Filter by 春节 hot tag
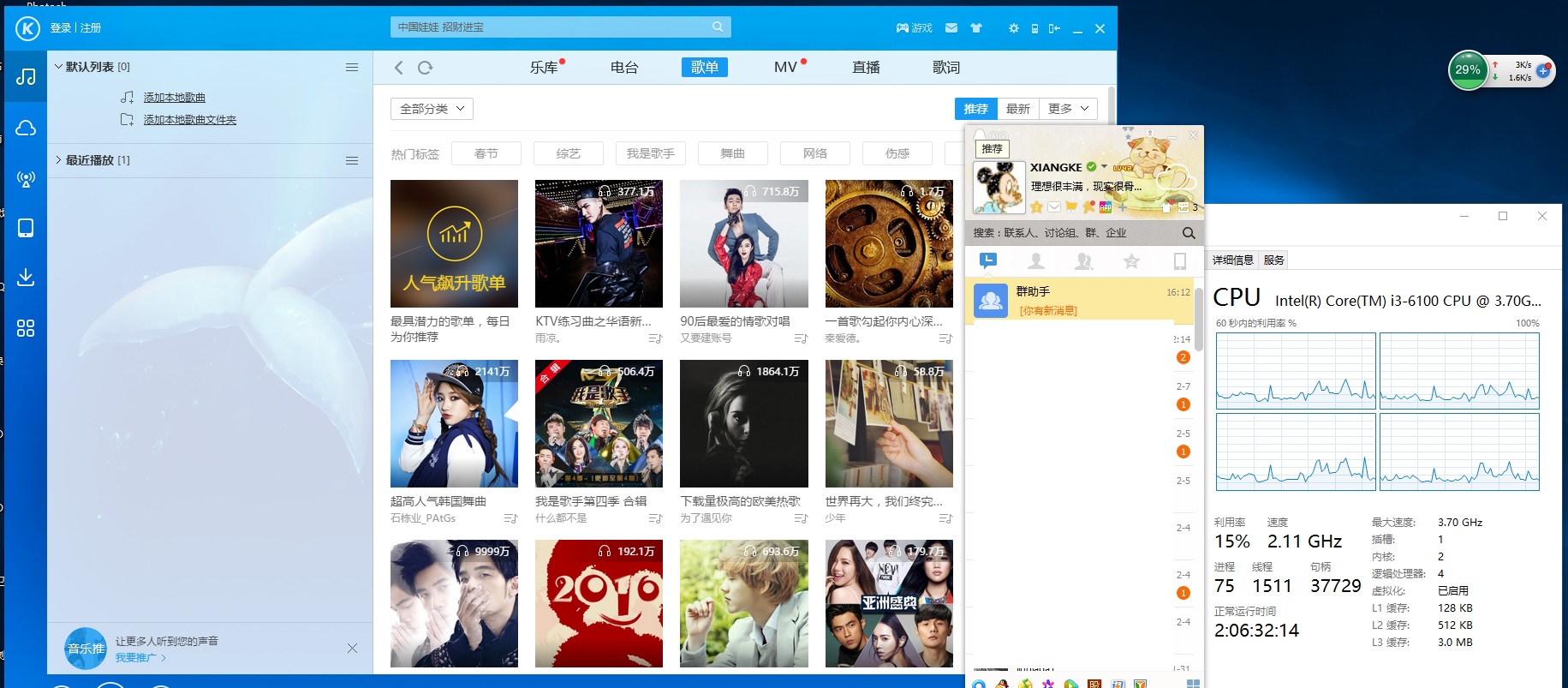The image size is (1568, 688). pos(486,153)
